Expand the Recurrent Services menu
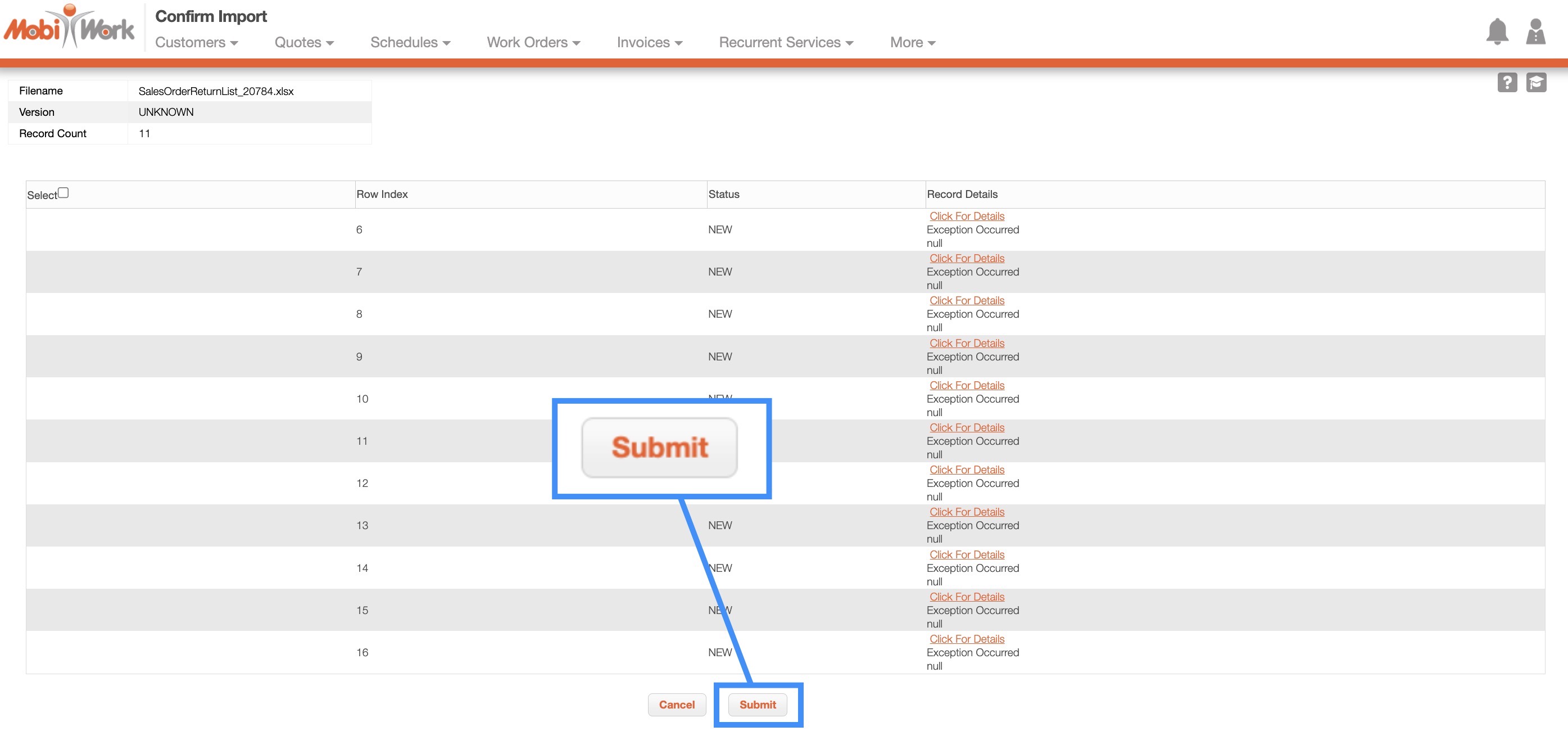Viewport: 1568px width, 749px height. point(786,42)
